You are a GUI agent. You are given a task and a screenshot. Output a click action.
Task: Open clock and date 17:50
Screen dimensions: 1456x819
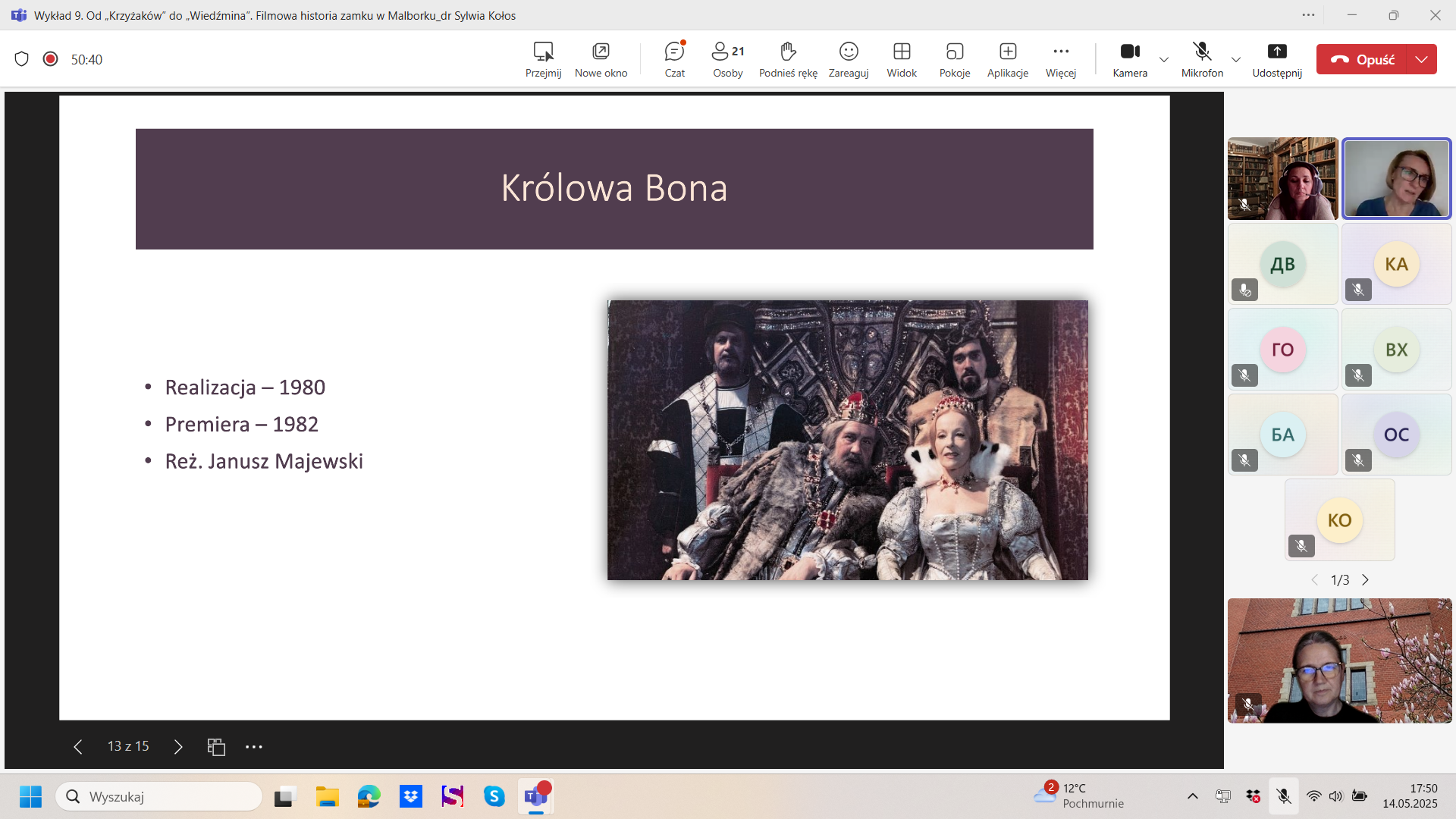pyautogui.click(x=1410, y=796)
